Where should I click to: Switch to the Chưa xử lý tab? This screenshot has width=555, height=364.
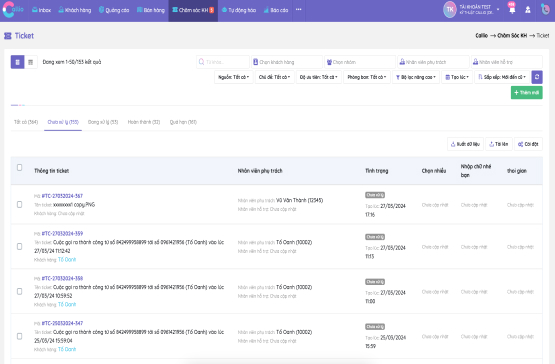click(x=63, y=122)
